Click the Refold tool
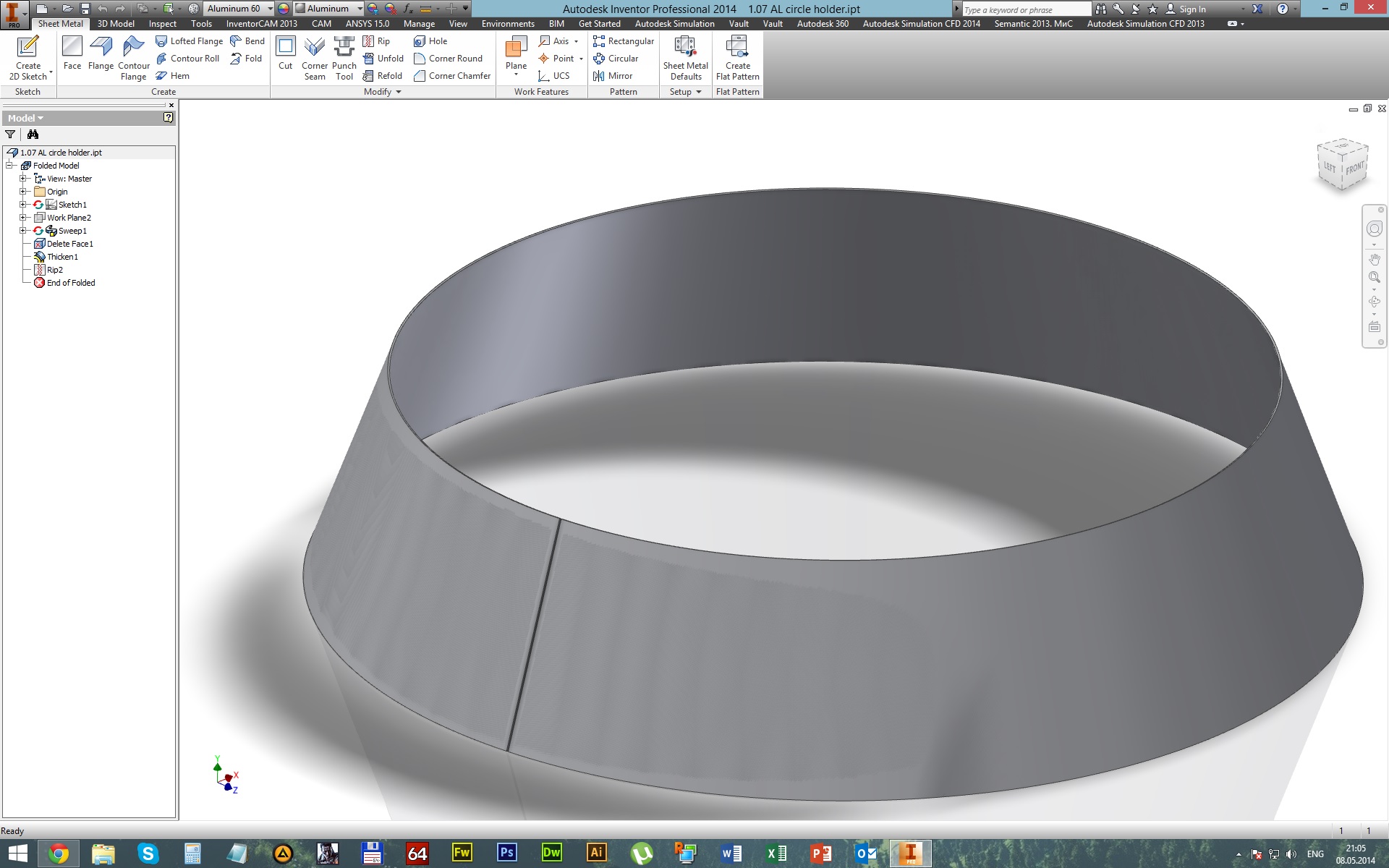 tap(383, 76)
